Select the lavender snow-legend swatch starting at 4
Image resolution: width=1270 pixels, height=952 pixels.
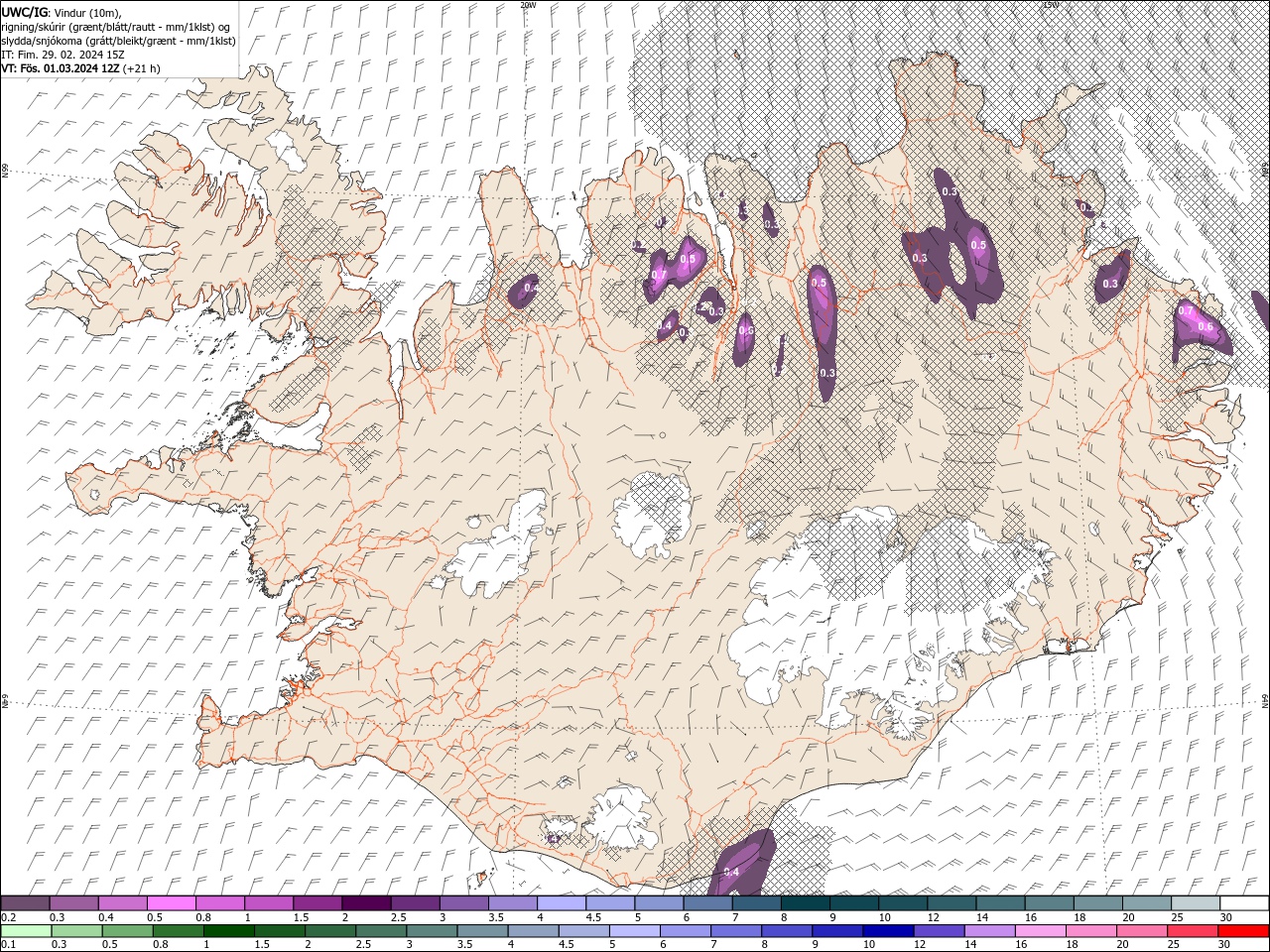[561, 903]
